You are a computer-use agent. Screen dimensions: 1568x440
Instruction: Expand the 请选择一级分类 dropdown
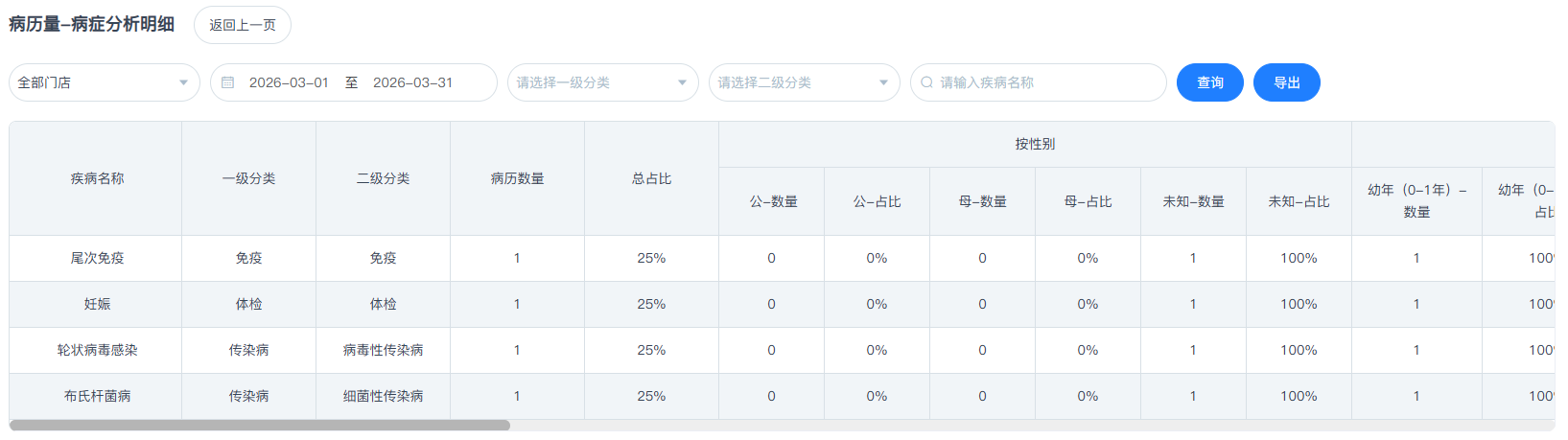602,82
